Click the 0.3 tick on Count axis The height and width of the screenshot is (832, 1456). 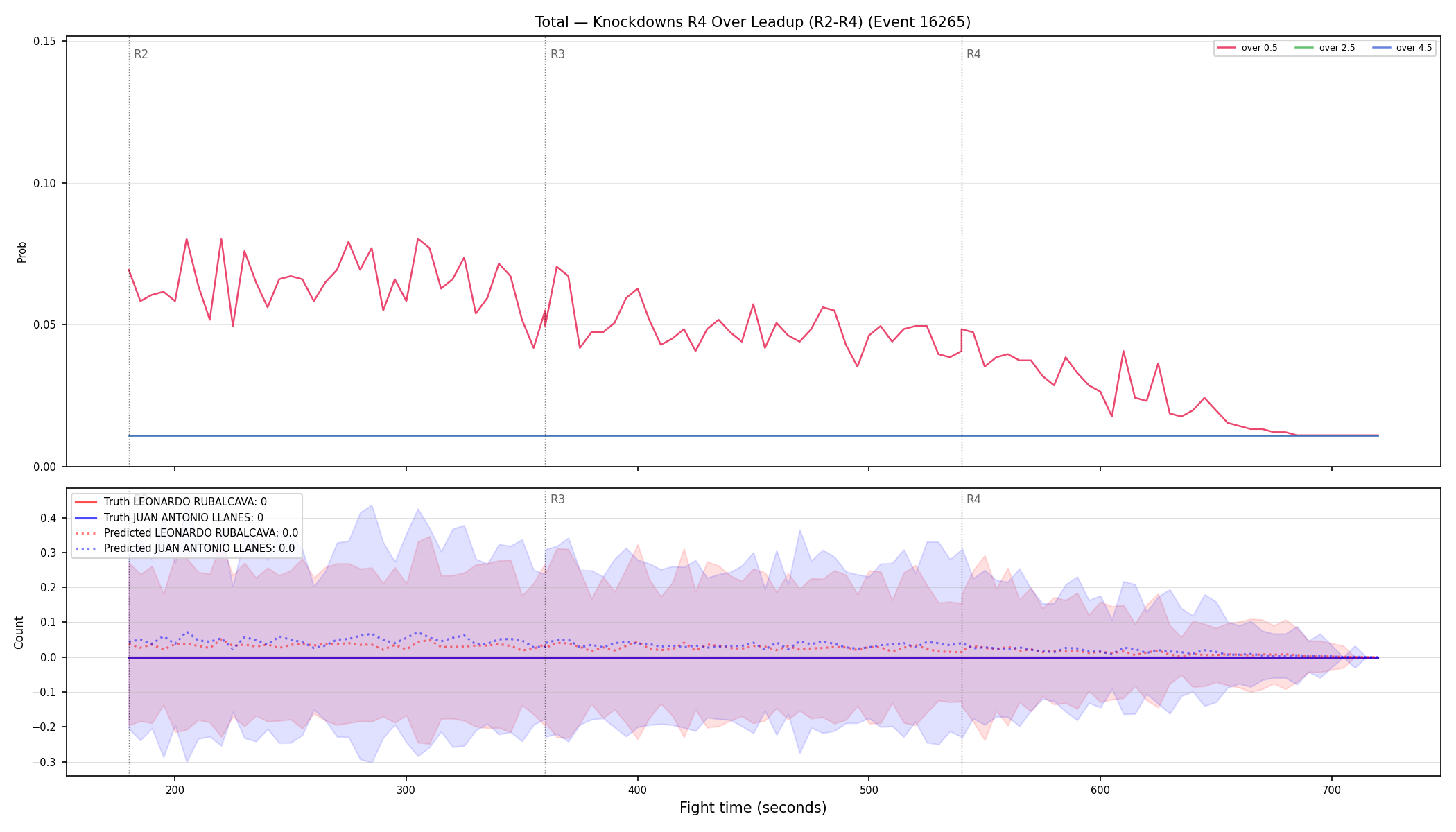48,553
